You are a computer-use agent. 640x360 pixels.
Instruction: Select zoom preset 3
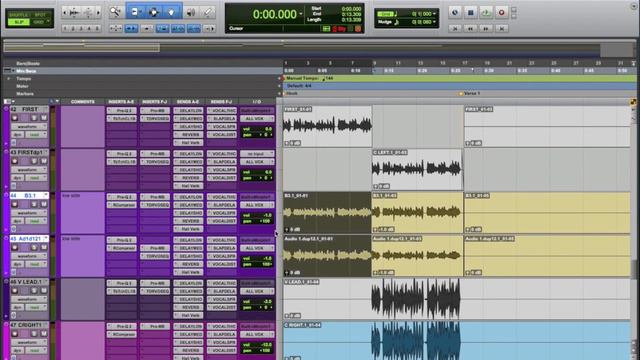coord(81,29)
